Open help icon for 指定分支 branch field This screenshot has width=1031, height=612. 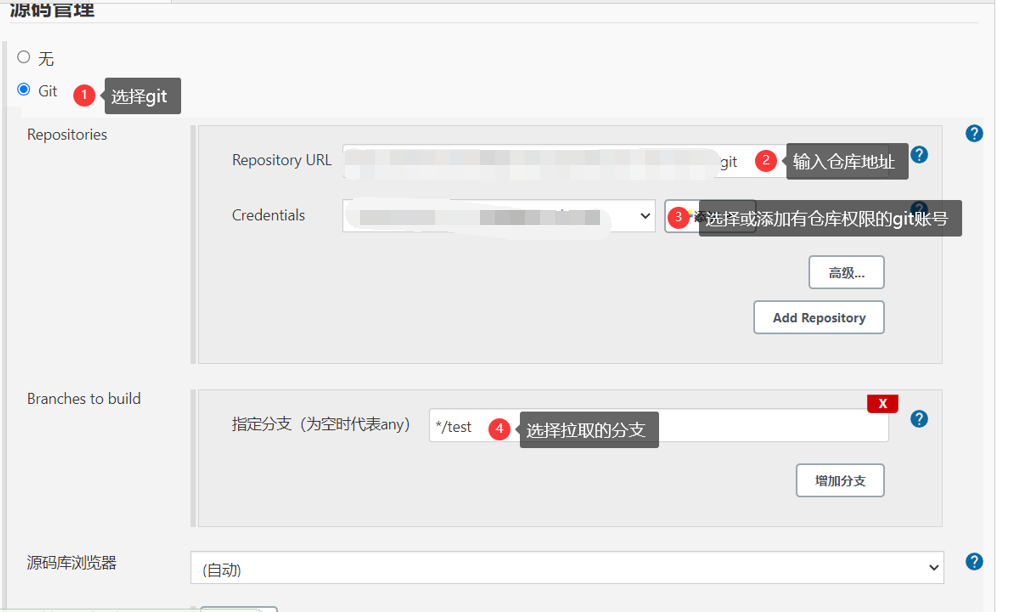[919, 419]
